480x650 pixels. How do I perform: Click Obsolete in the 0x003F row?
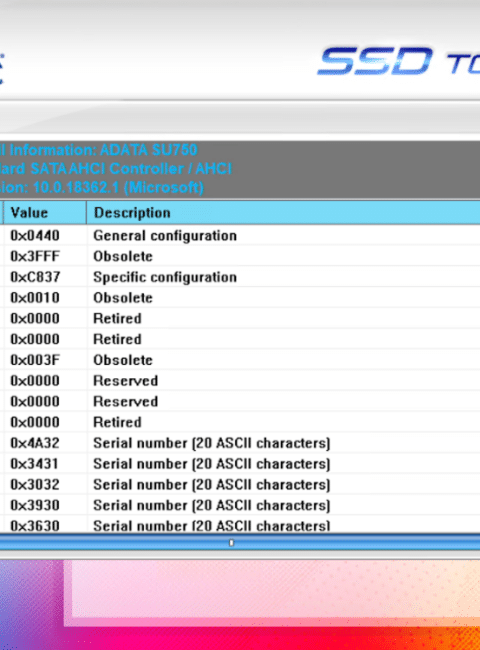123,360
